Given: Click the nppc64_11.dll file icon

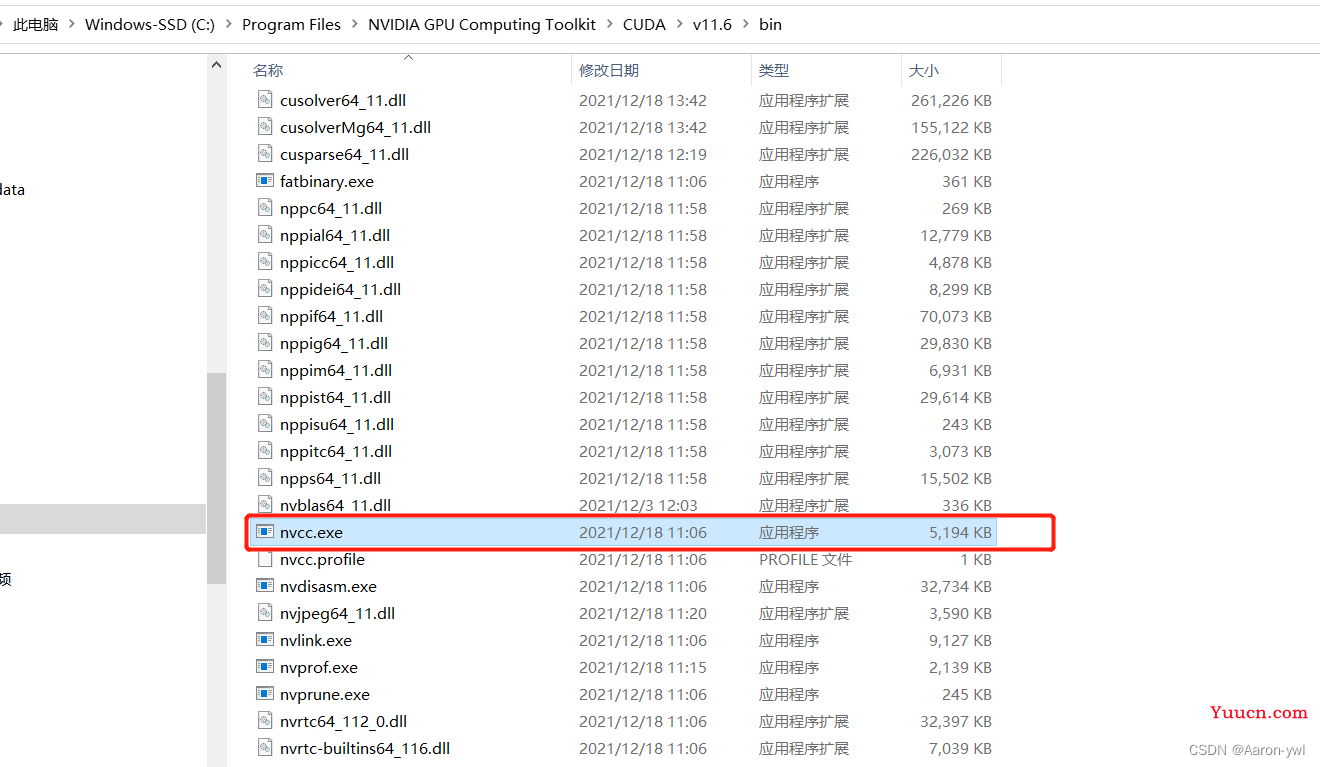Looking at the screenshot, I should (x=265, y=208).
